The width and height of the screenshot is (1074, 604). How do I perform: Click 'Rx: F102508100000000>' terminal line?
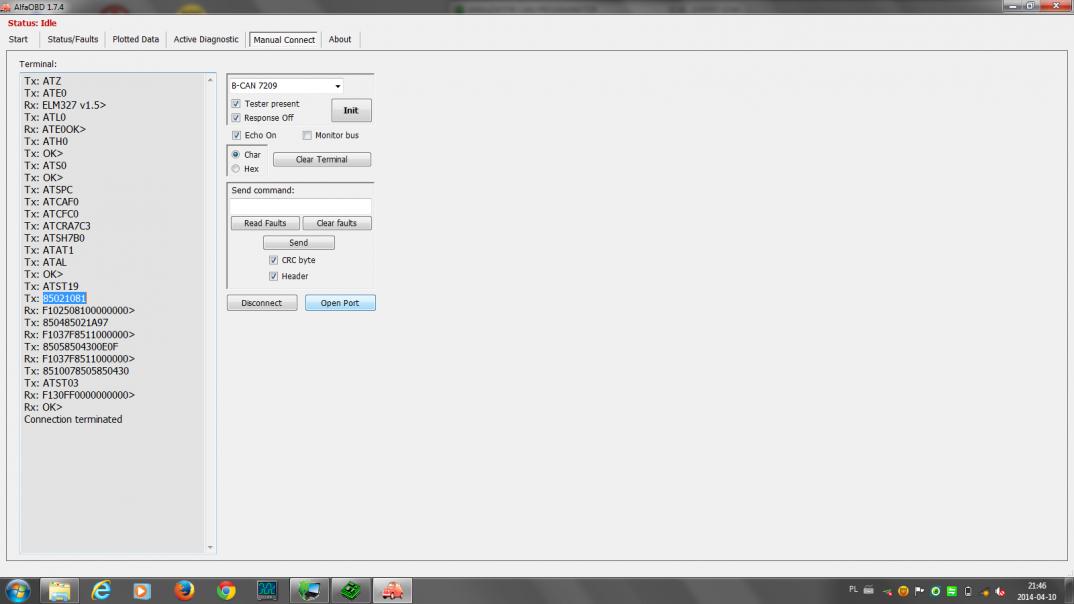pyautogui.click(x=79, y=310)
